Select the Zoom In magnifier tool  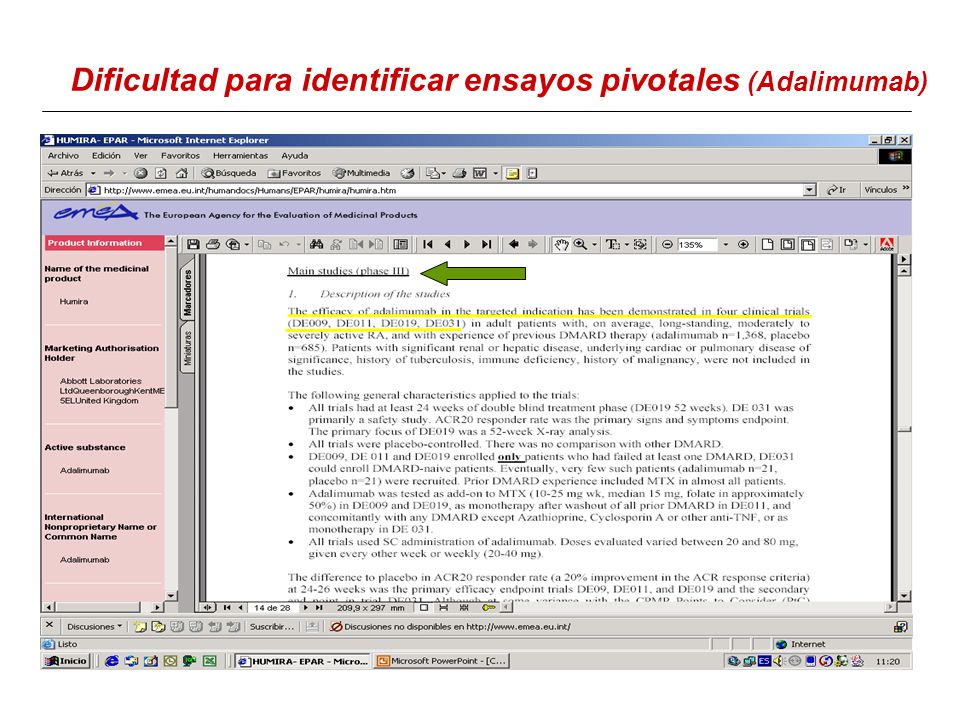pyautogui.click(x=580, y=244)
